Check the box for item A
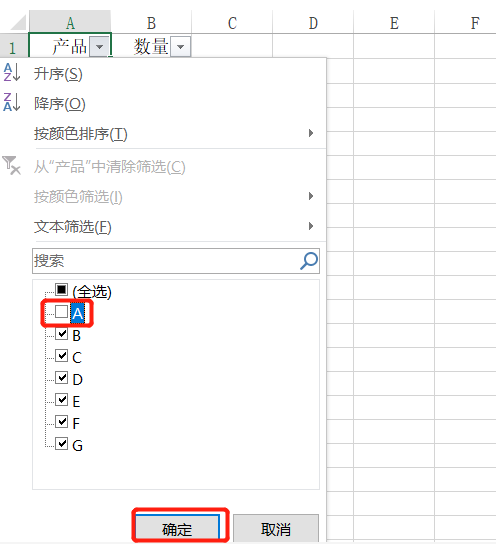 tap(61, 312)
